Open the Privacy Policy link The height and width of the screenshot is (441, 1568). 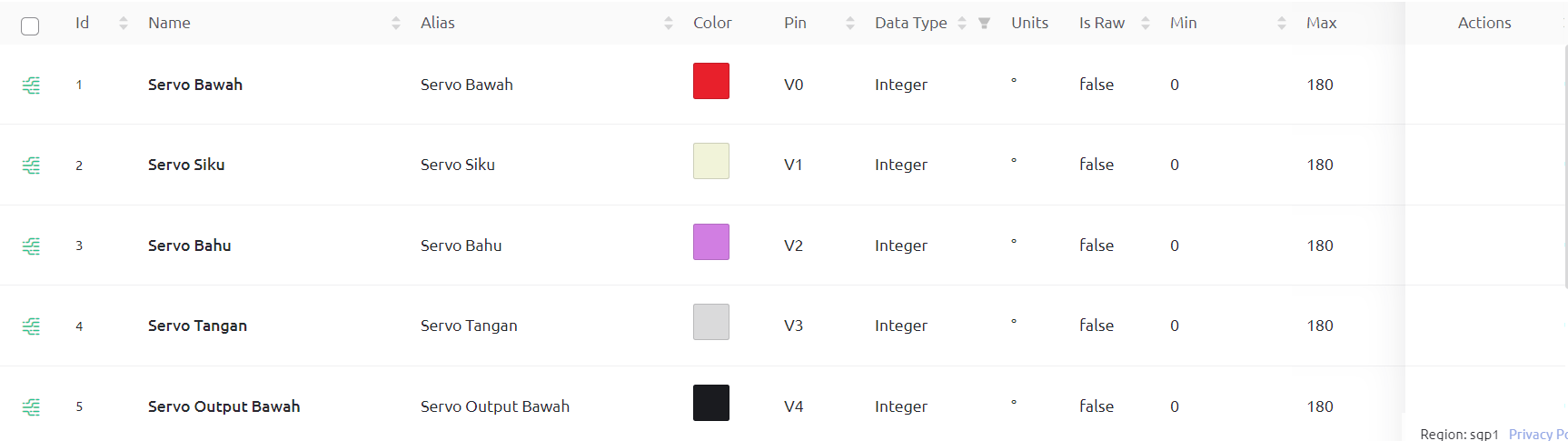[1538, 434]
